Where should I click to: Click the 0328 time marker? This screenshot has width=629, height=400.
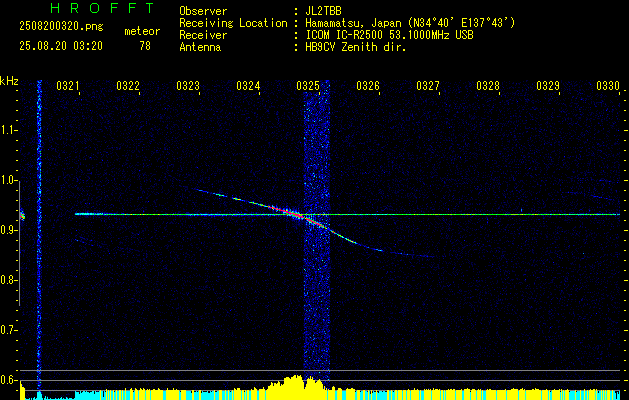(488, 85)
